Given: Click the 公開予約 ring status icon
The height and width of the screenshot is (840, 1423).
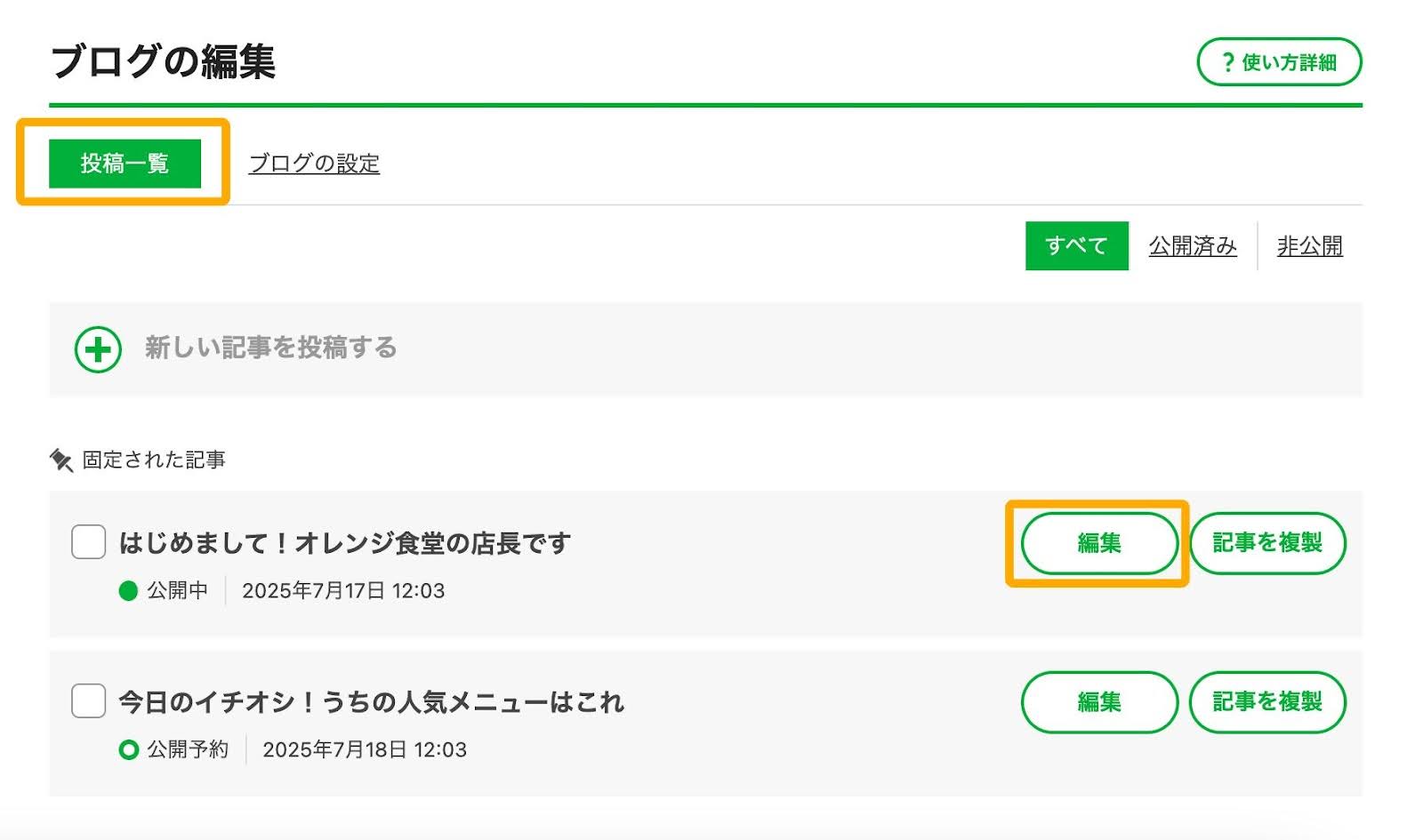Looking at the screenshot, I should tap(128, 750).
